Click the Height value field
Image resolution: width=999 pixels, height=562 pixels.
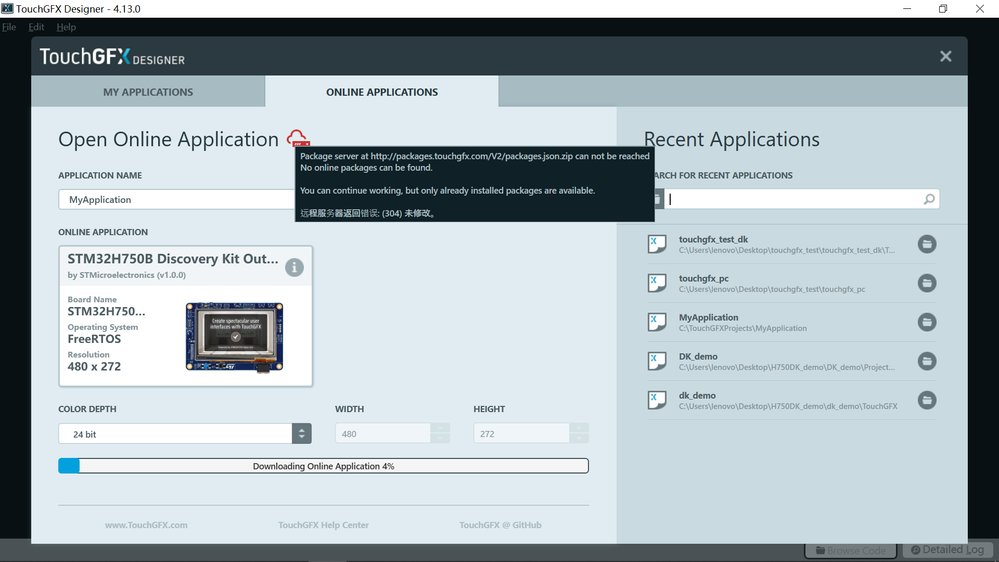[521, 433]
